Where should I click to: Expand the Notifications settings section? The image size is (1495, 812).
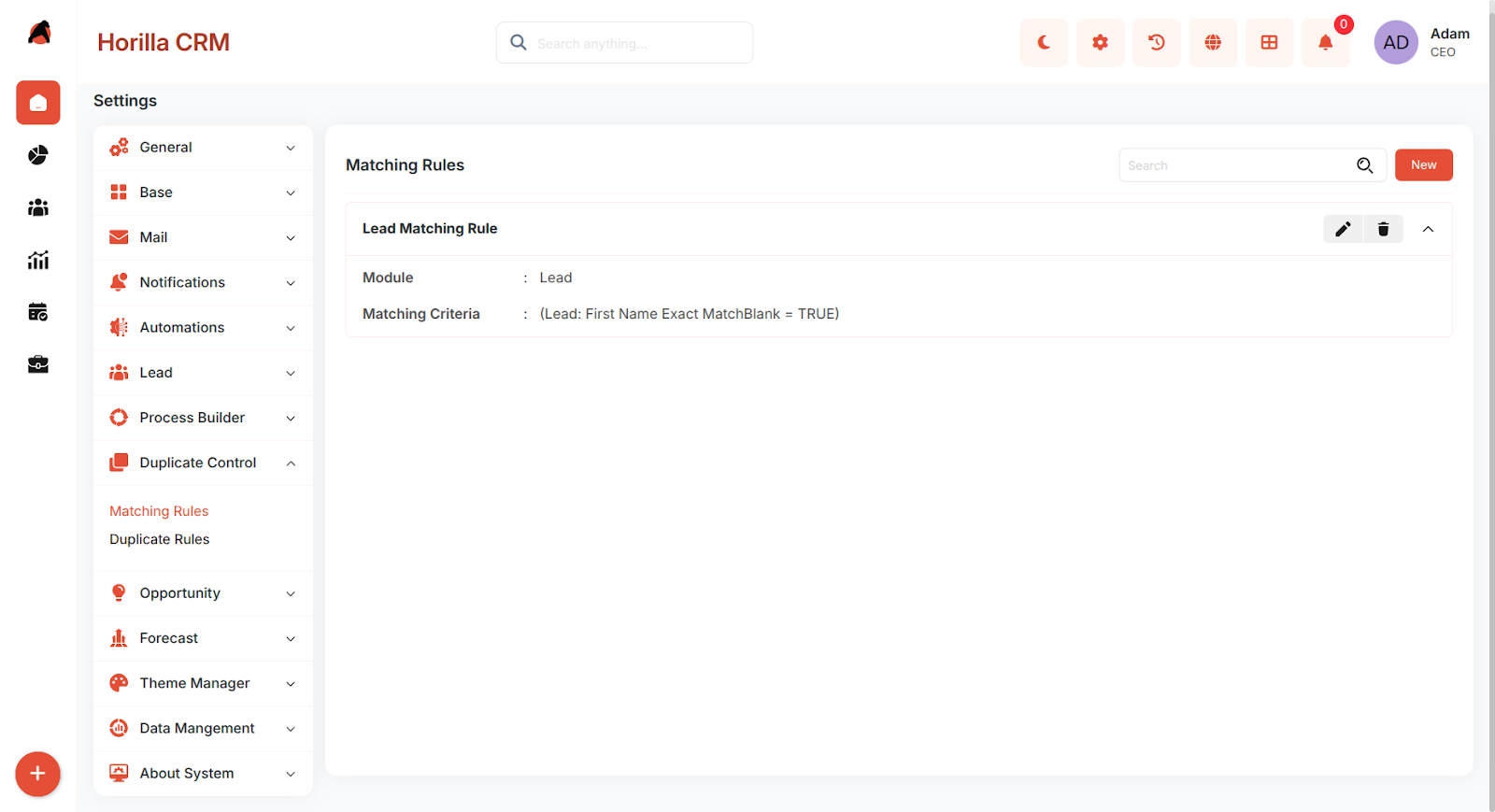pos(203,282)
